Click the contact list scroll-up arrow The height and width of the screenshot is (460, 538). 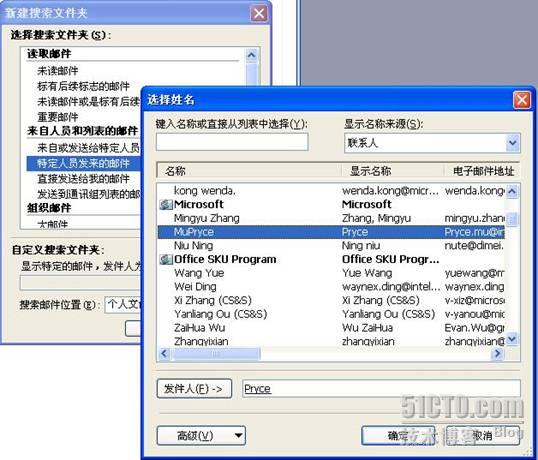click(512, 191)
